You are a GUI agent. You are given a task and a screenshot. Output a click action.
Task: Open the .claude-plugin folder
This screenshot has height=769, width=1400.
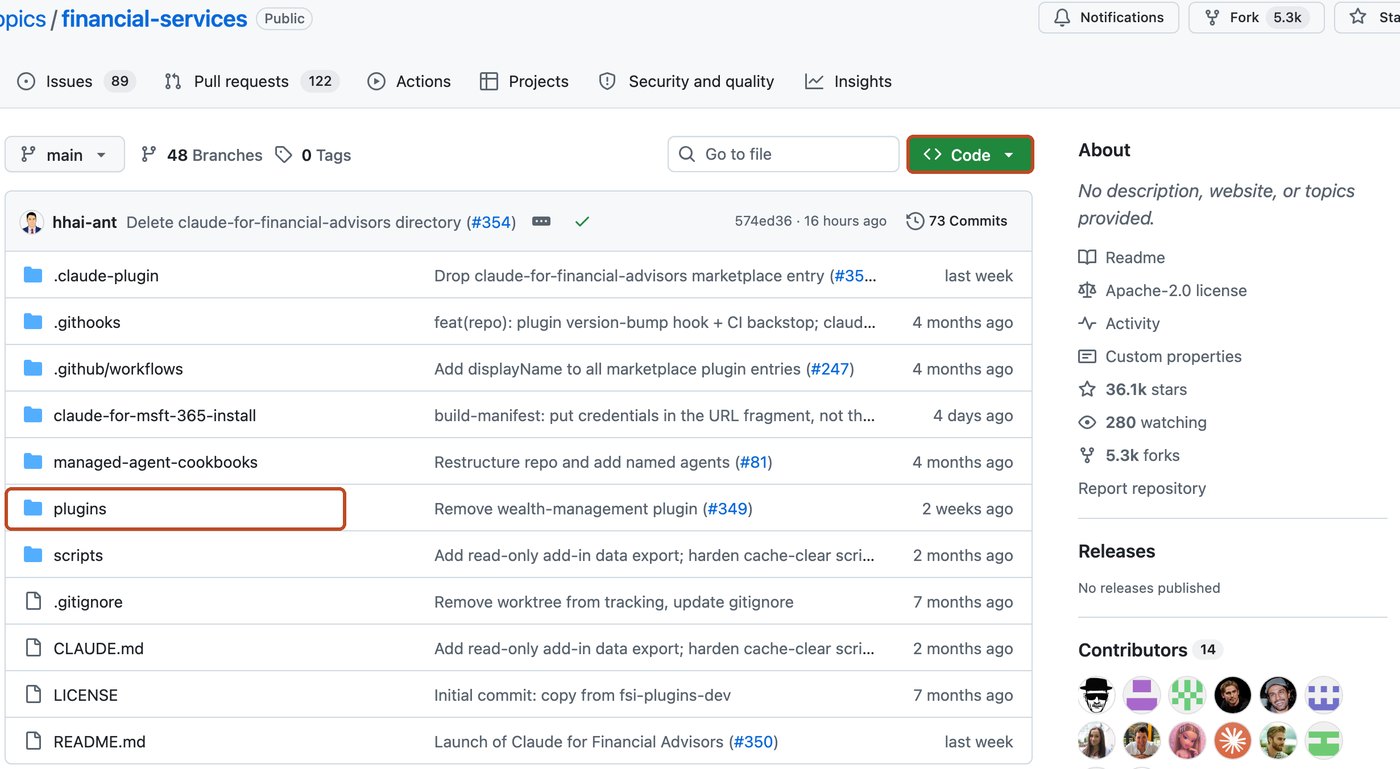[106, 275]
